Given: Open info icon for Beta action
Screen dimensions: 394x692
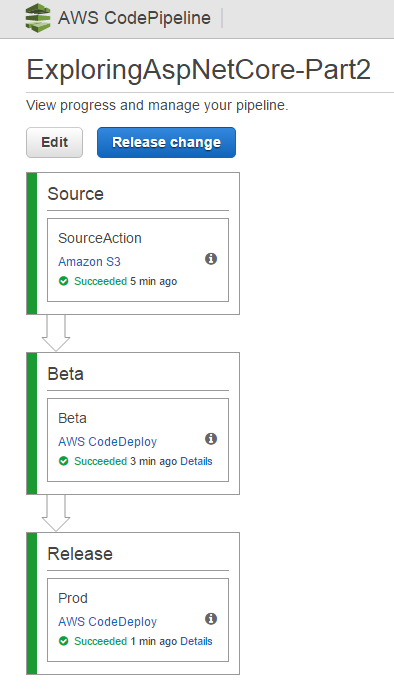Looking at the screenshot, I should coord(211,439).
